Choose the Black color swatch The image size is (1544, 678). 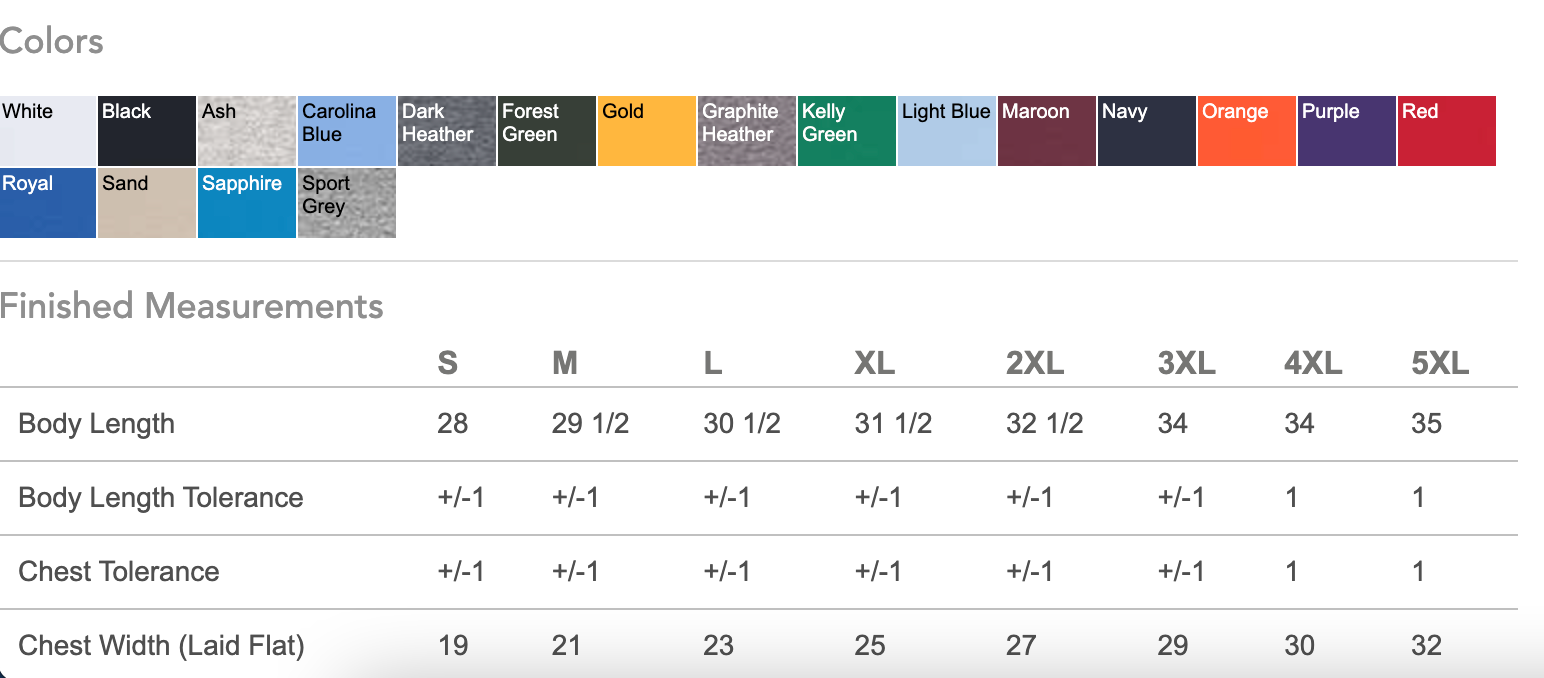point(147,131)
